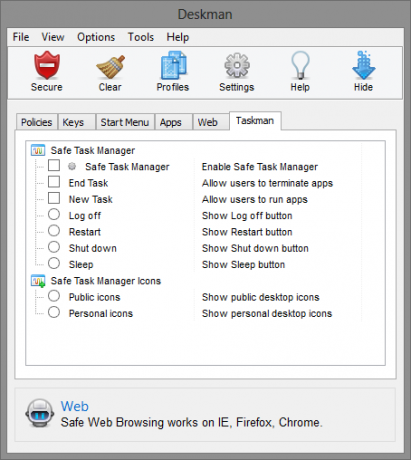The image size is (411, 460).
Task: Select the Log off radio button
Action: pos(54,214)
